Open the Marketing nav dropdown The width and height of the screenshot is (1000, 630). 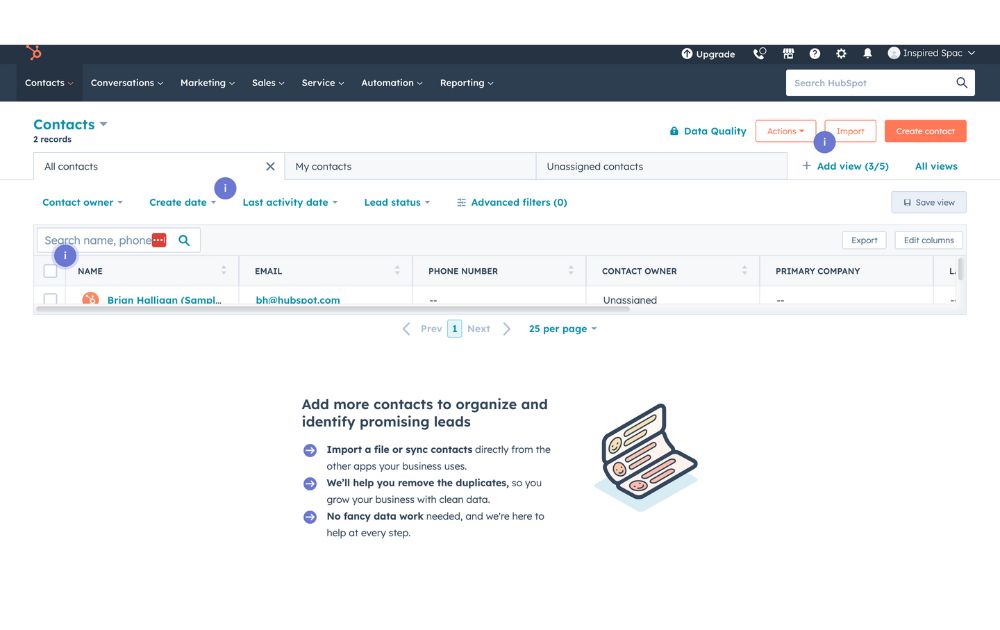point(207,83)
